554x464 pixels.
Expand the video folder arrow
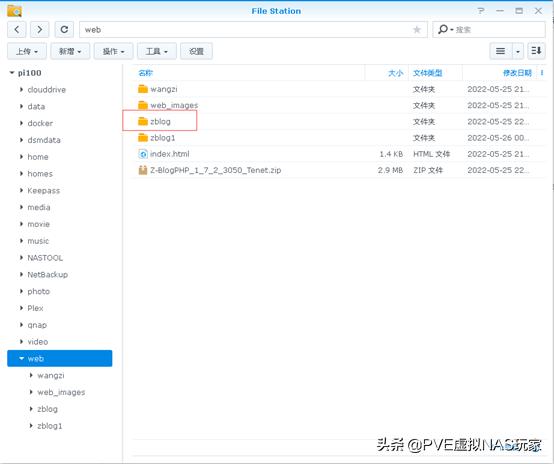click(x=22, y=342)
